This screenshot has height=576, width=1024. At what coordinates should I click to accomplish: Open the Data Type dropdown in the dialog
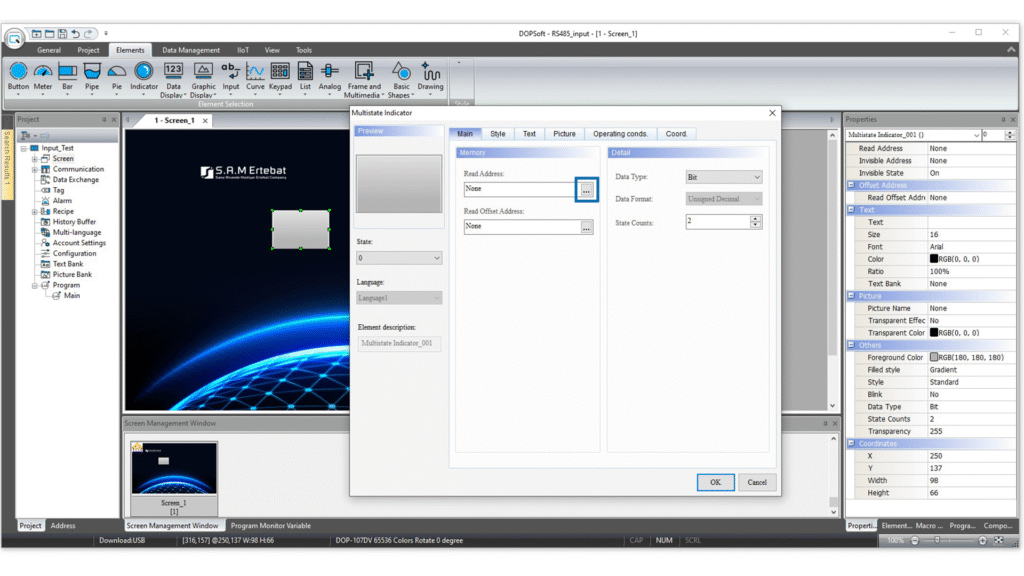(724, 177)
